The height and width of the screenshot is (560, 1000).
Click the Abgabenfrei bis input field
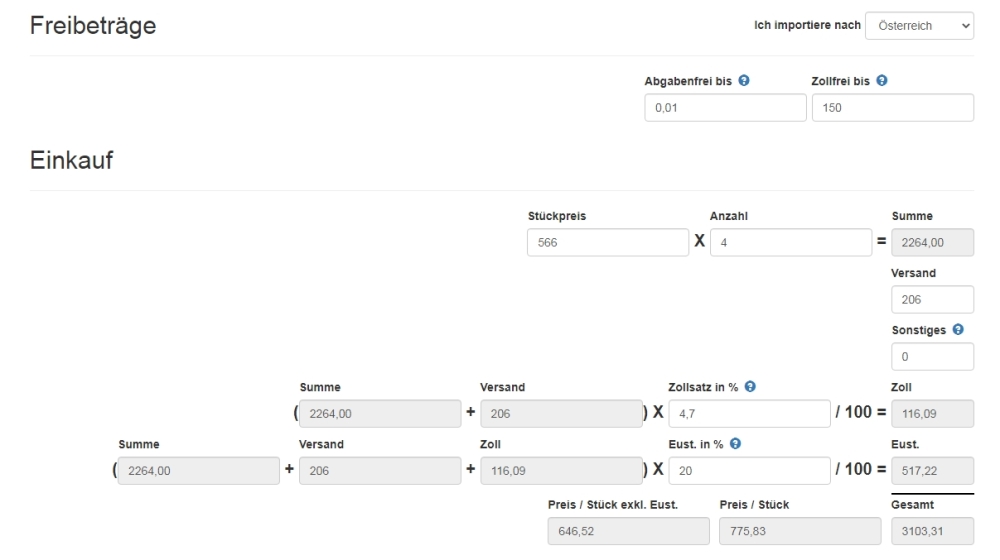(x=725, y=108)
